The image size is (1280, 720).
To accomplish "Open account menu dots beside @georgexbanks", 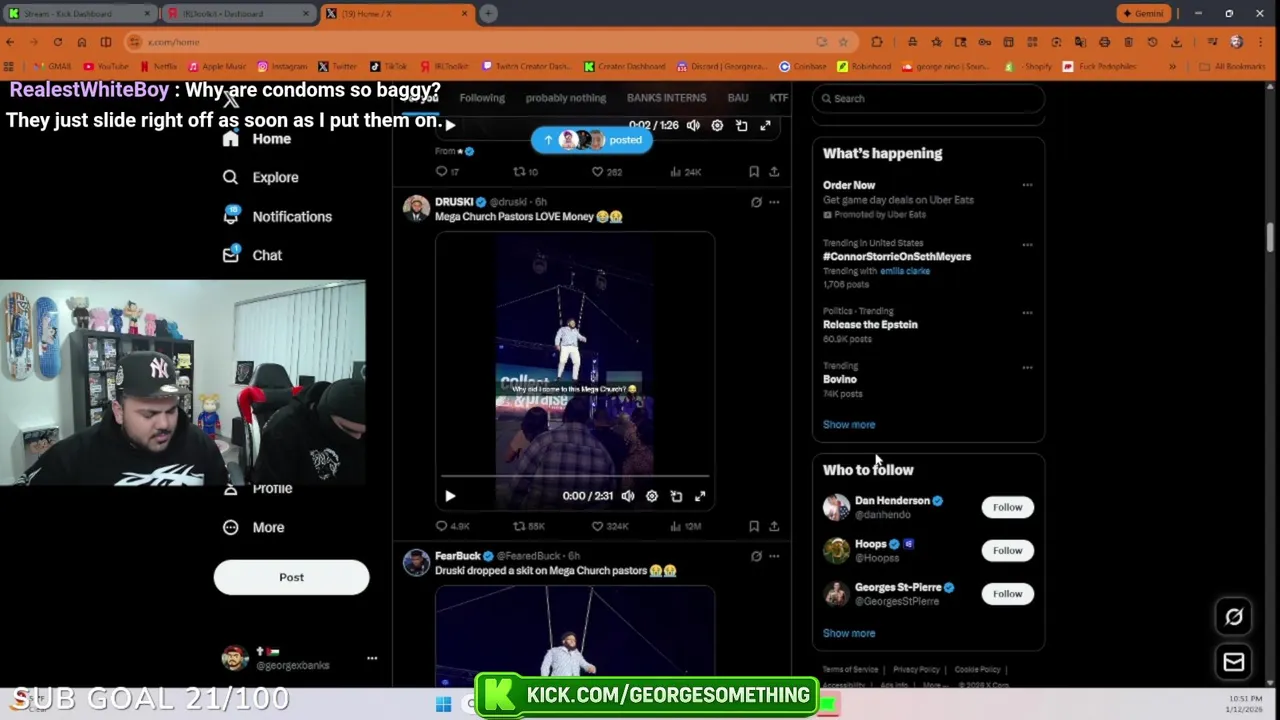I will click(372, 658).
